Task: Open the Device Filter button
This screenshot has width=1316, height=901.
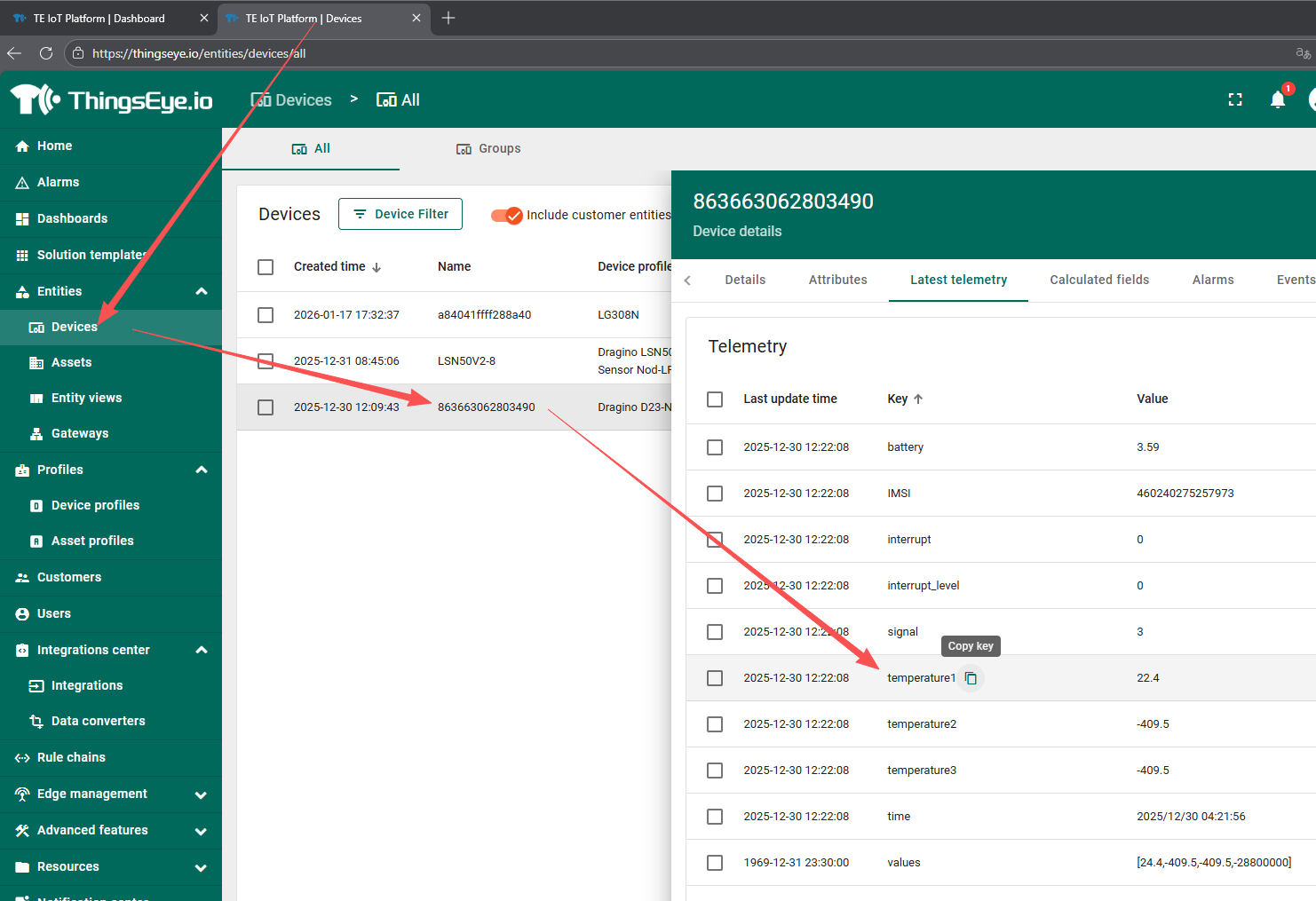Action: [x=400, y=214]
